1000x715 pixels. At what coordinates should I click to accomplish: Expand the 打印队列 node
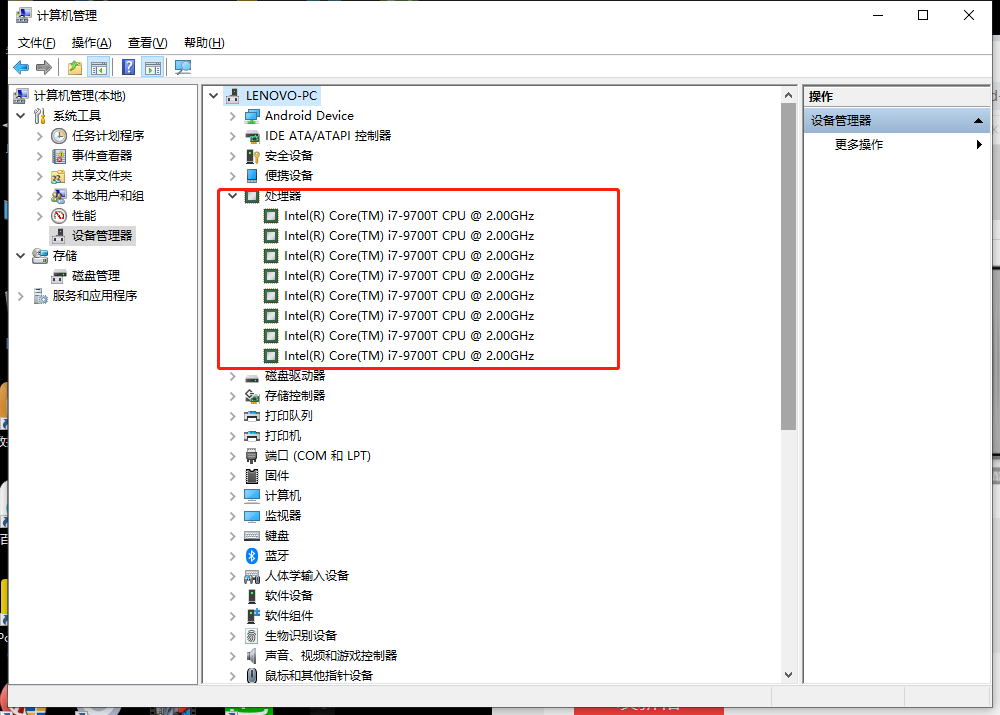[233, 416]
